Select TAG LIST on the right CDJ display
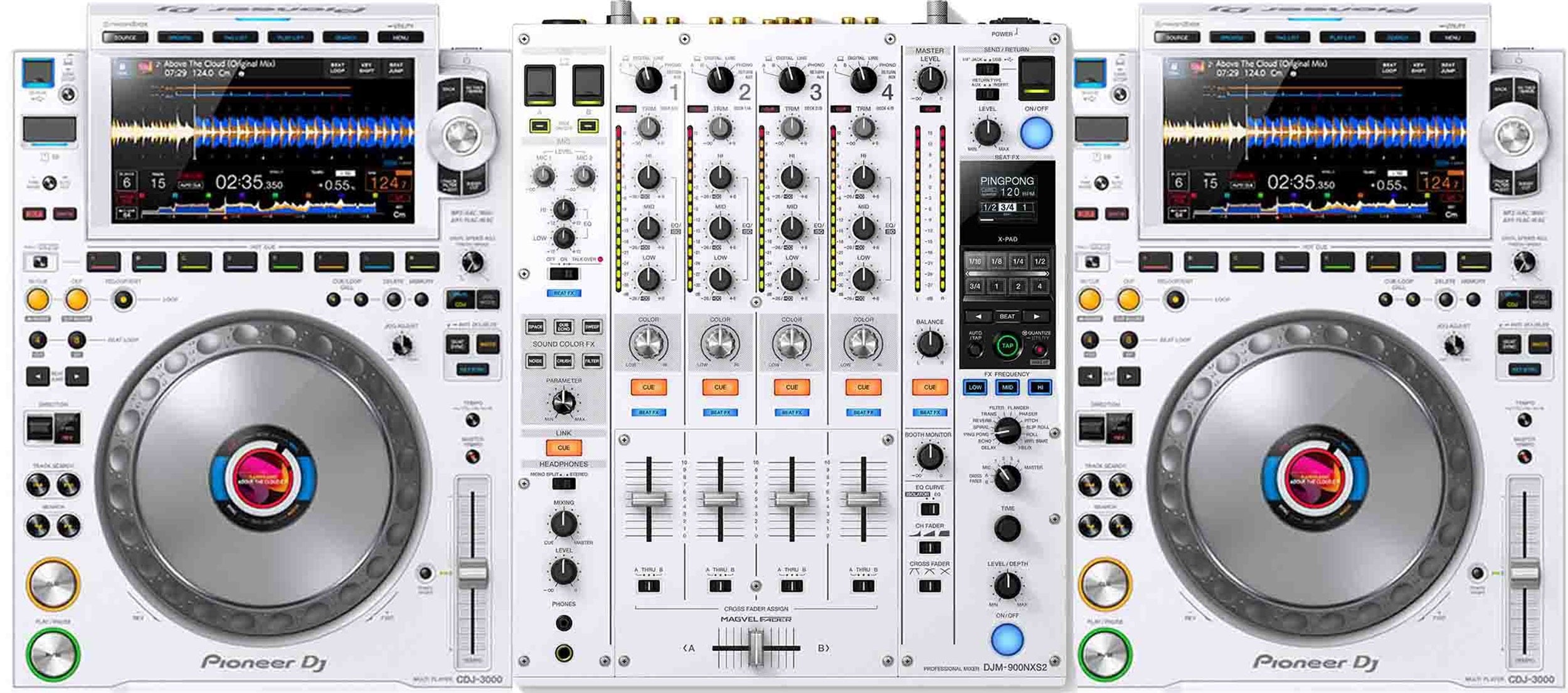 1287,36
